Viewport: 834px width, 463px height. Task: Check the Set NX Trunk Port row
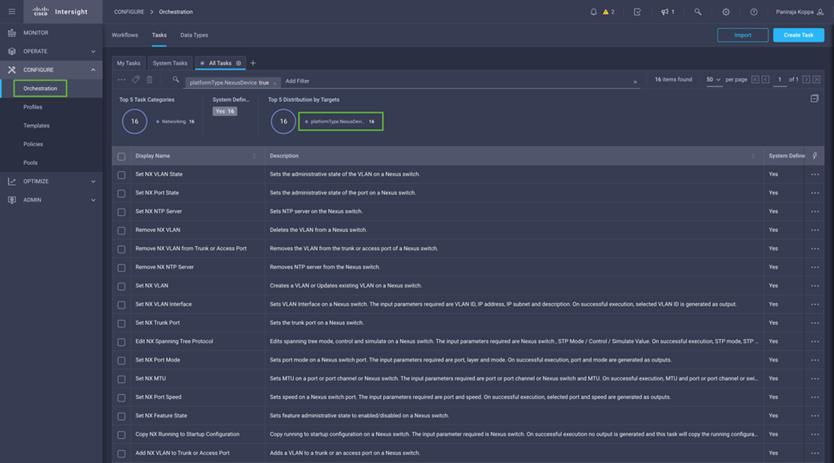[x=121, y=324]
